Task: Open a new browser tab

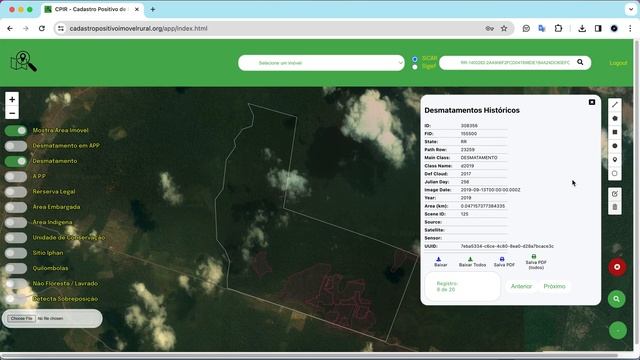Action: (153, 9)
